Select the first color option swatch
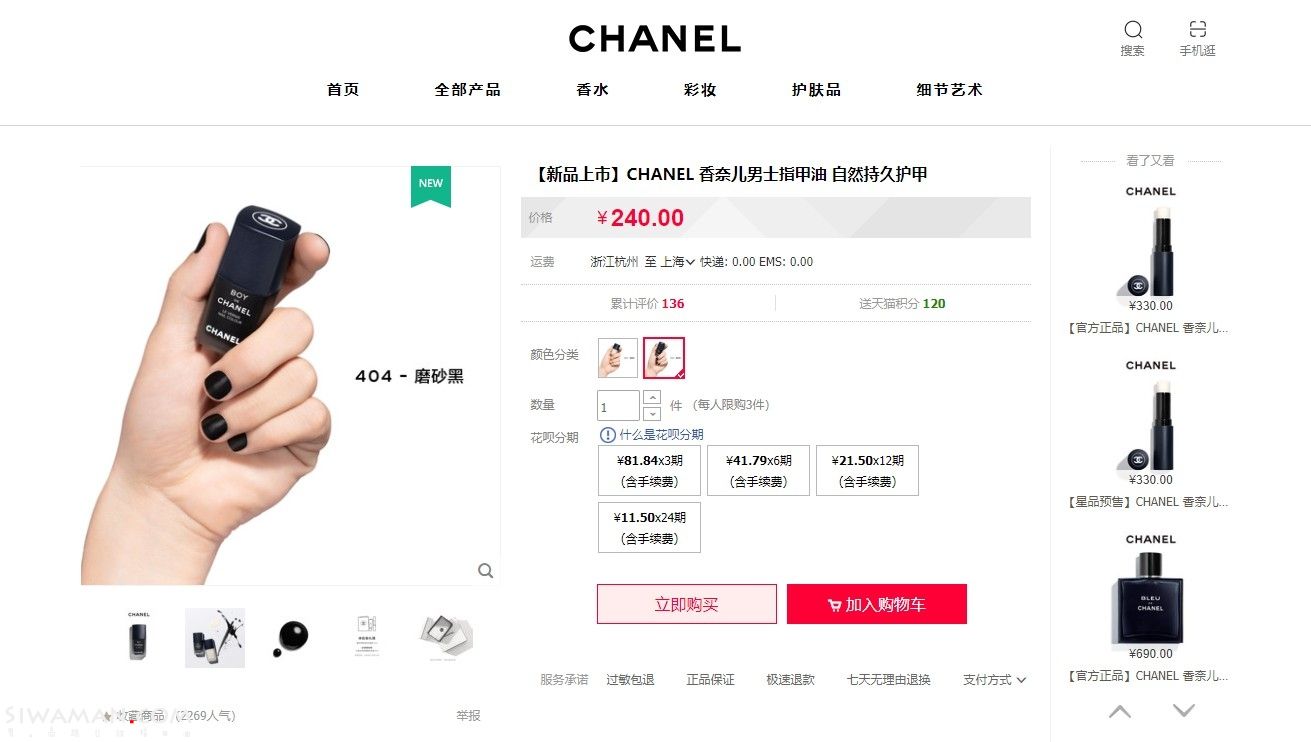 (x=618, y=358)
